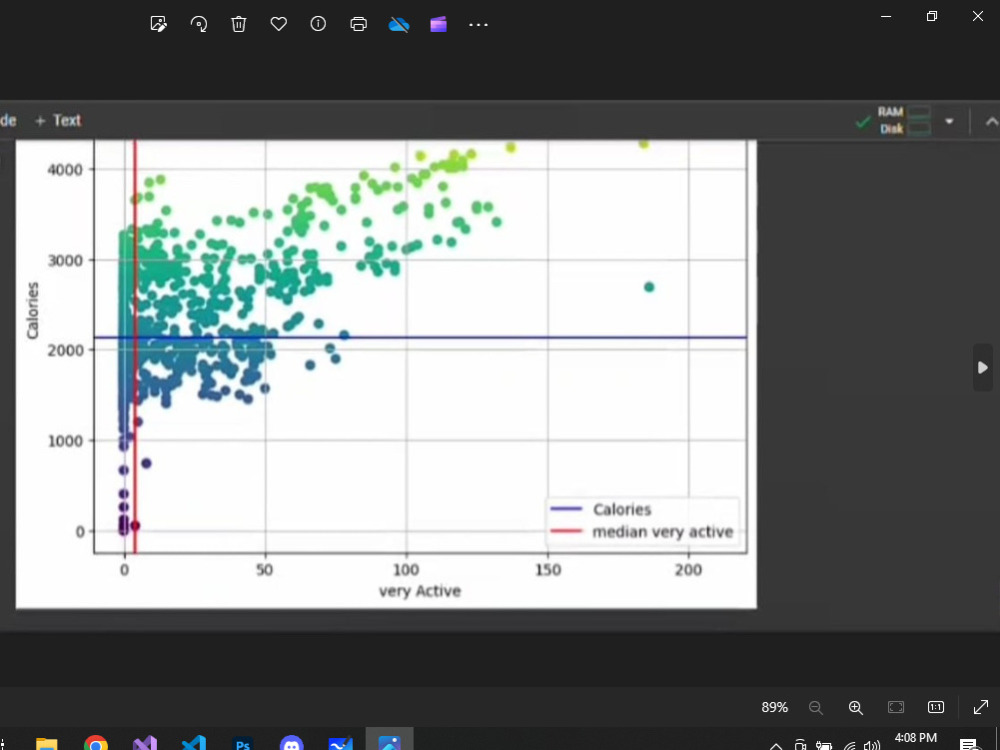Fit the image to window
The image size is (1000, 750).
(x=896, y=707)
